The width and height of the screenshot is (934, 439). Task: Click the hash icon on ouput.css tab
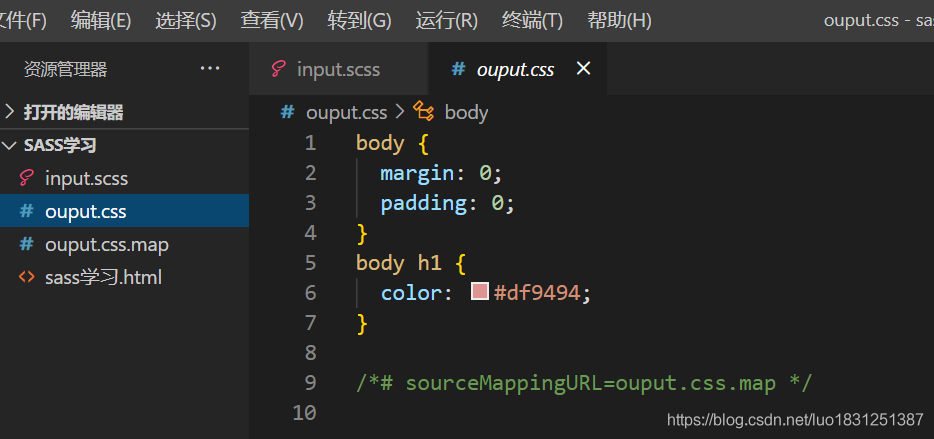(x=458, y=69)
